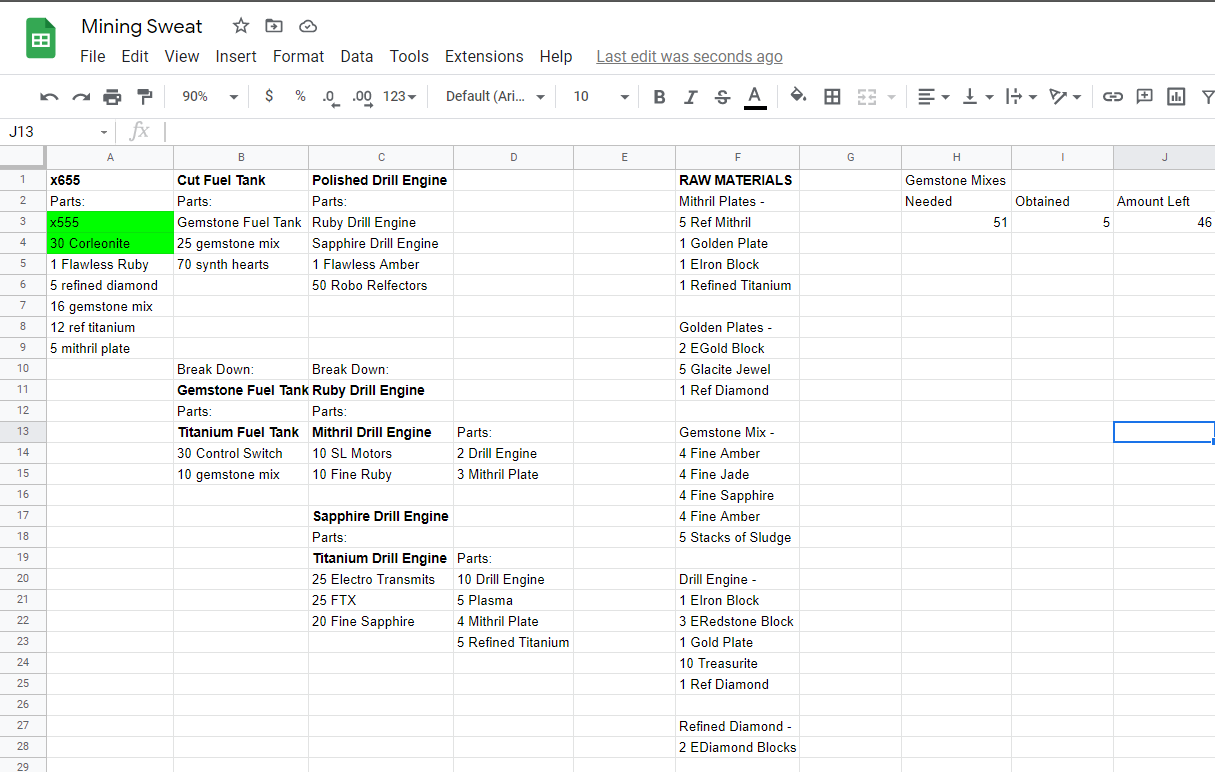Screen dimensions: 1215x772
Task: Select row 13 header
Action: point(23,432)
